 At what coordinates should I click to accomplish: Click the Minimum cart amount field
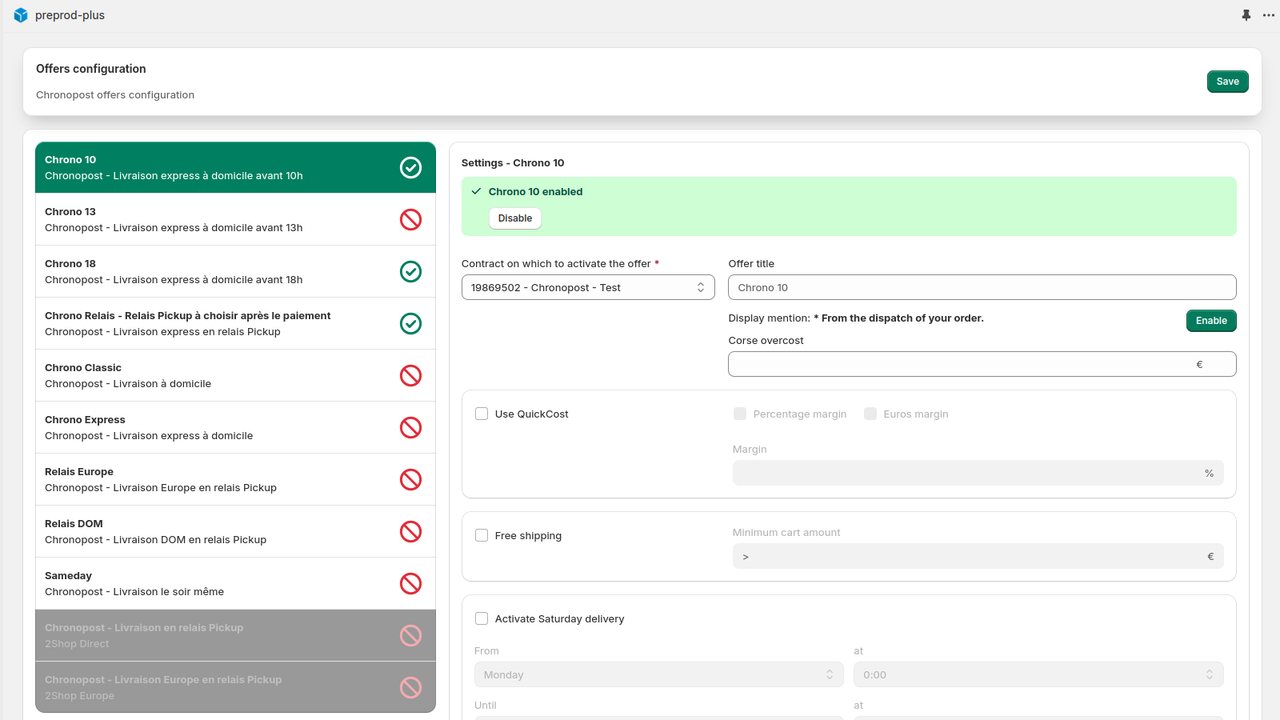[978, 557]
